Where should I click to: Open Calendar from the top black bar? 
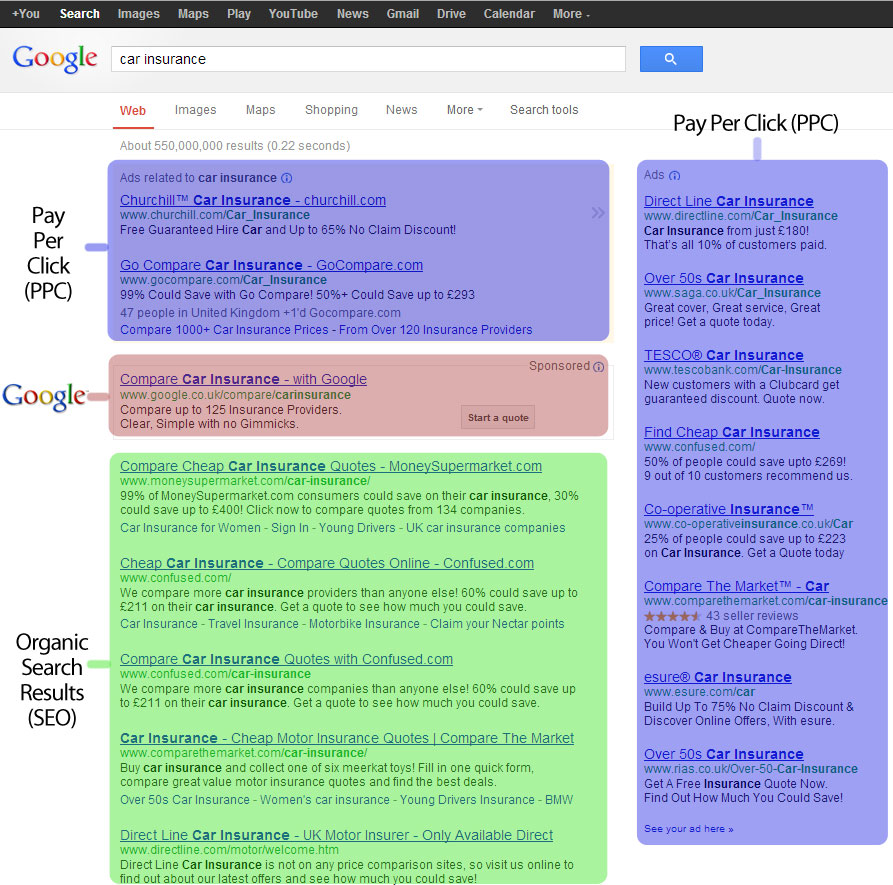509,14
